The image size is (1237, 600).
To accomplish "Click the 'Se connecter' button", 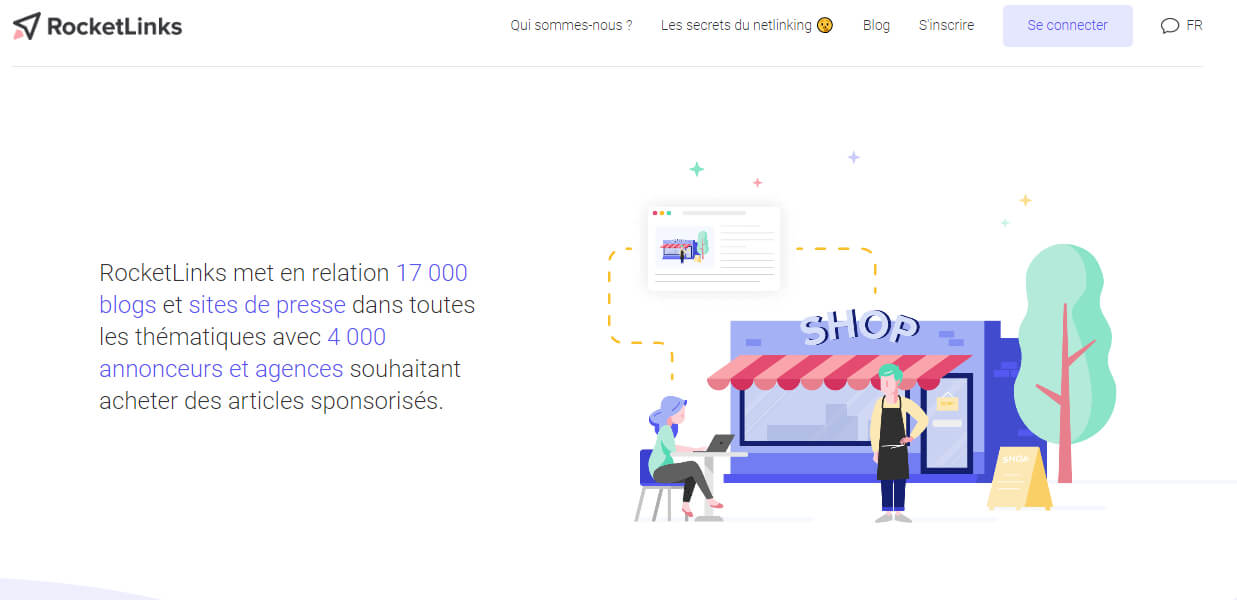I will tap(1067, 25).
